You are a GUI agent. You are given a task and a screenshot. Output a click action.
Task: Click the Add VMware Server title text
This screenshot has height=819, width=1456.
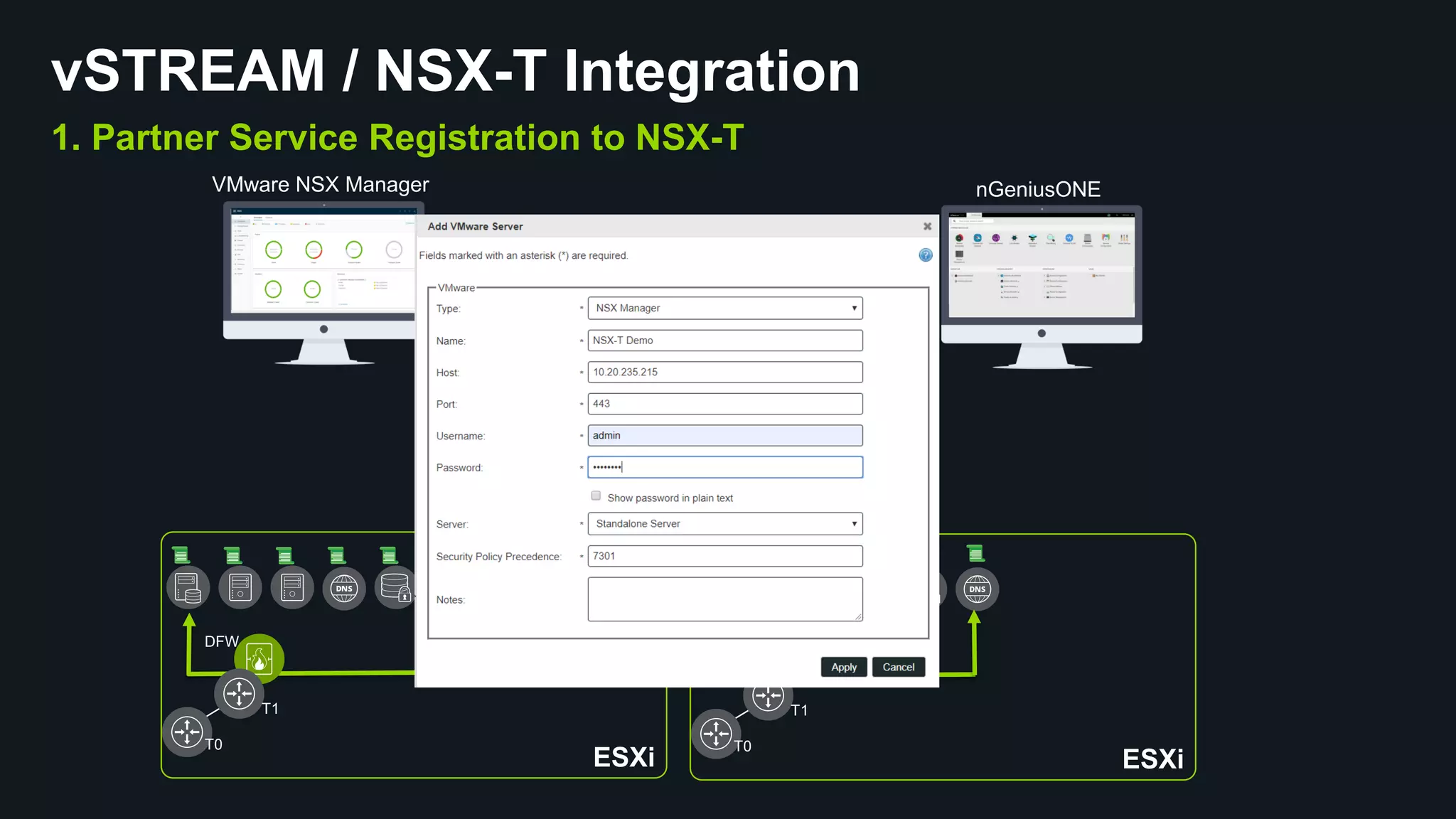coord(475,226)
